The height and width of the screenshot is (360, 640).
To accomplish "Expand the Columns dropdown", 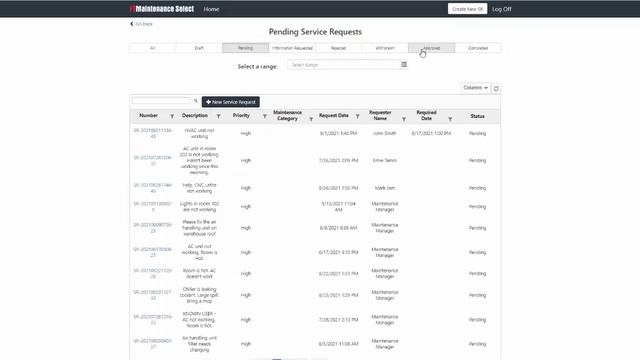I will pos(476,88).
